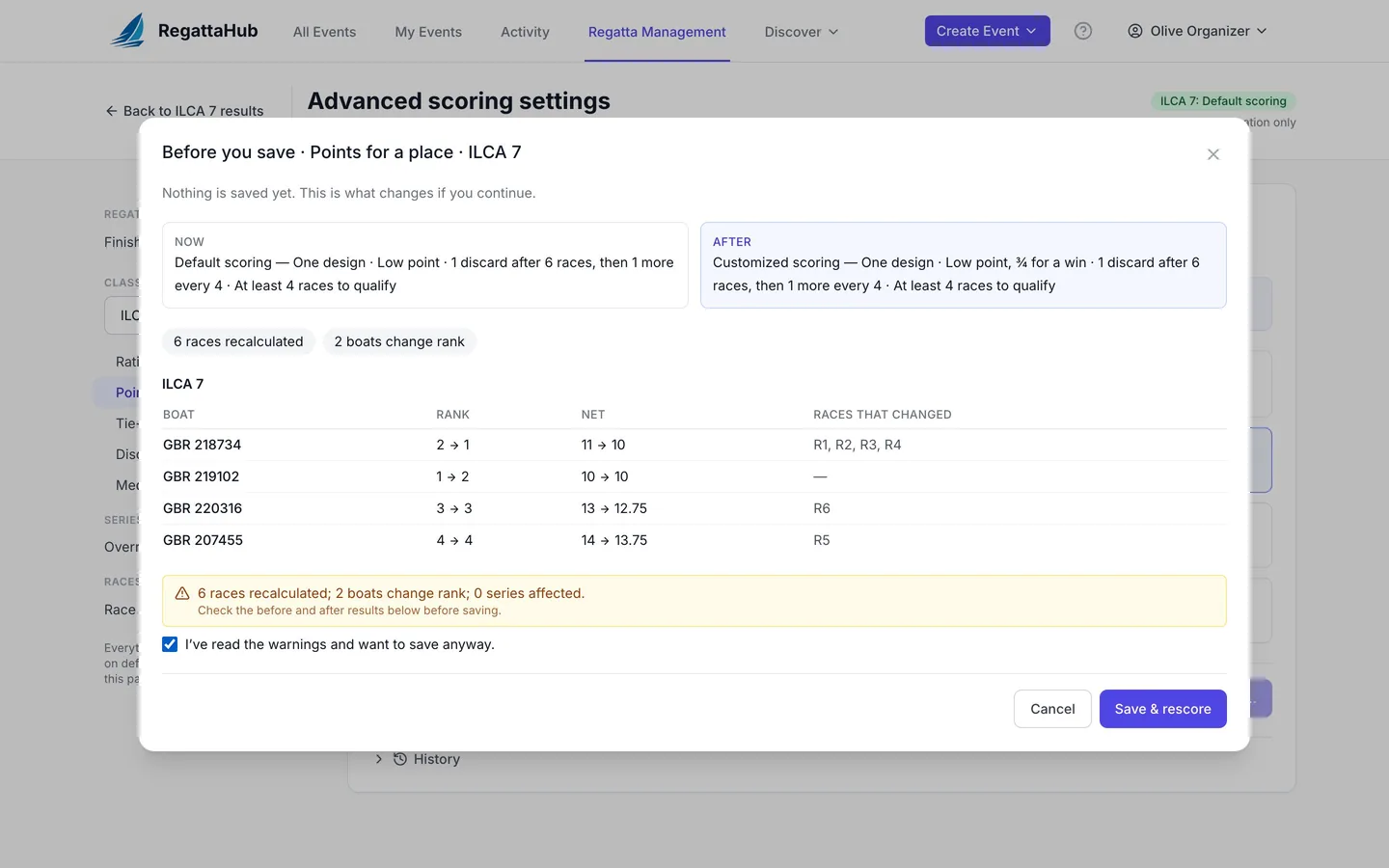Select the GBR 207455 boat cell
The image size is (1389, 868).
[x=204, y=540]
